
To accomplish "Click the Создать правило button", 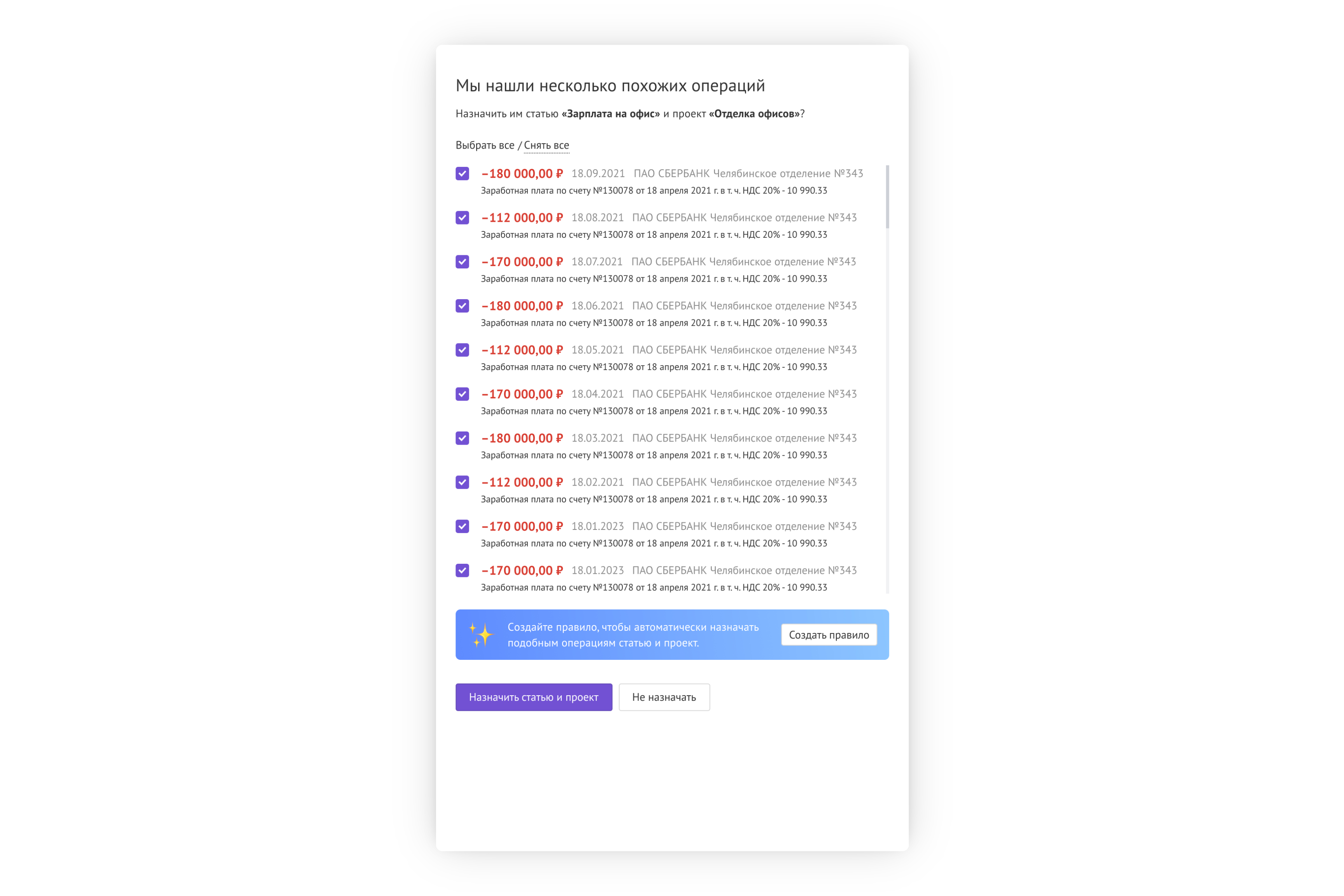I will click(829, 635).
